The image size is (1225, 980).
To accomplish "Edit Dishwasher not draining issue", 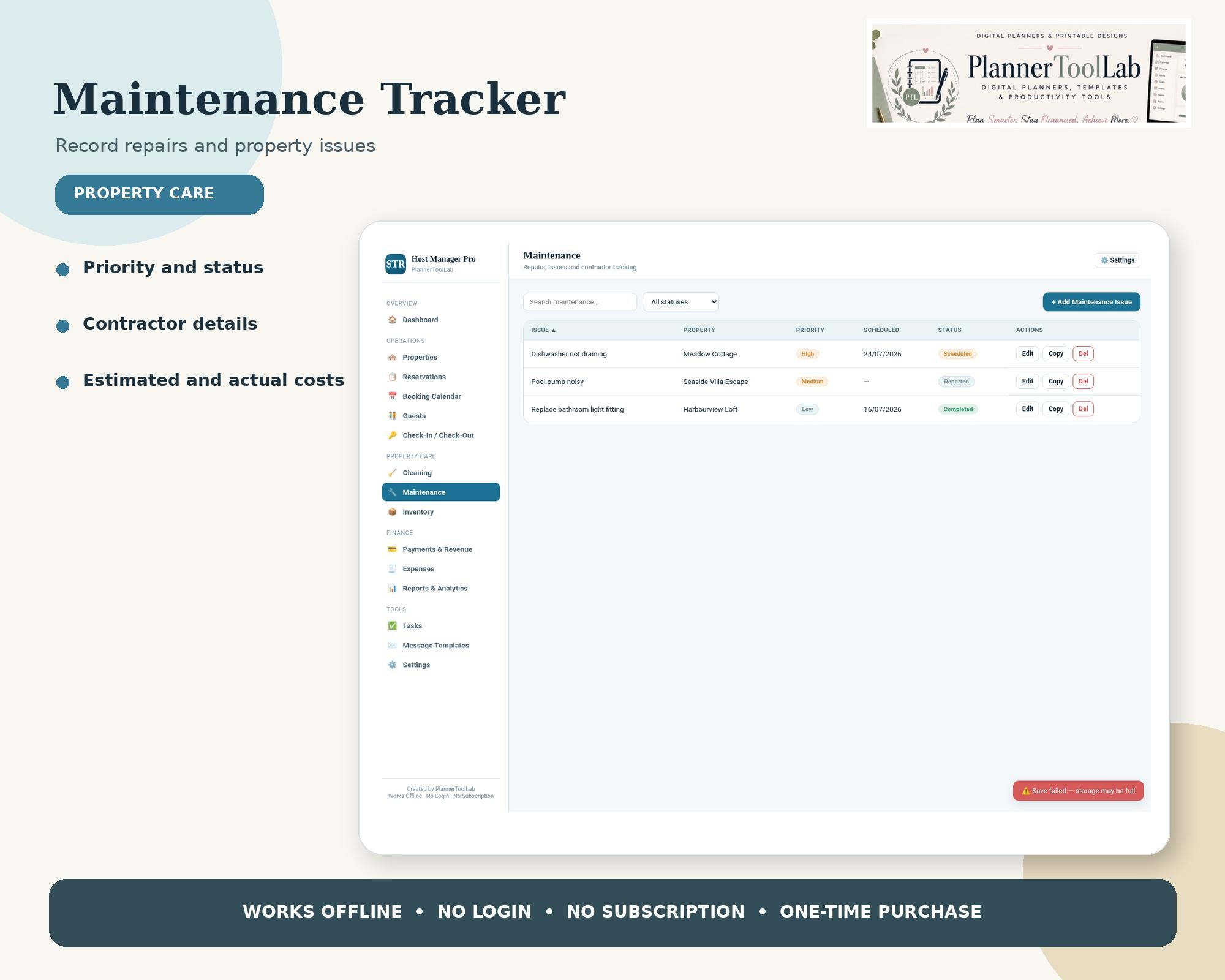I will pyautogui.click(x=1028, y=354).
